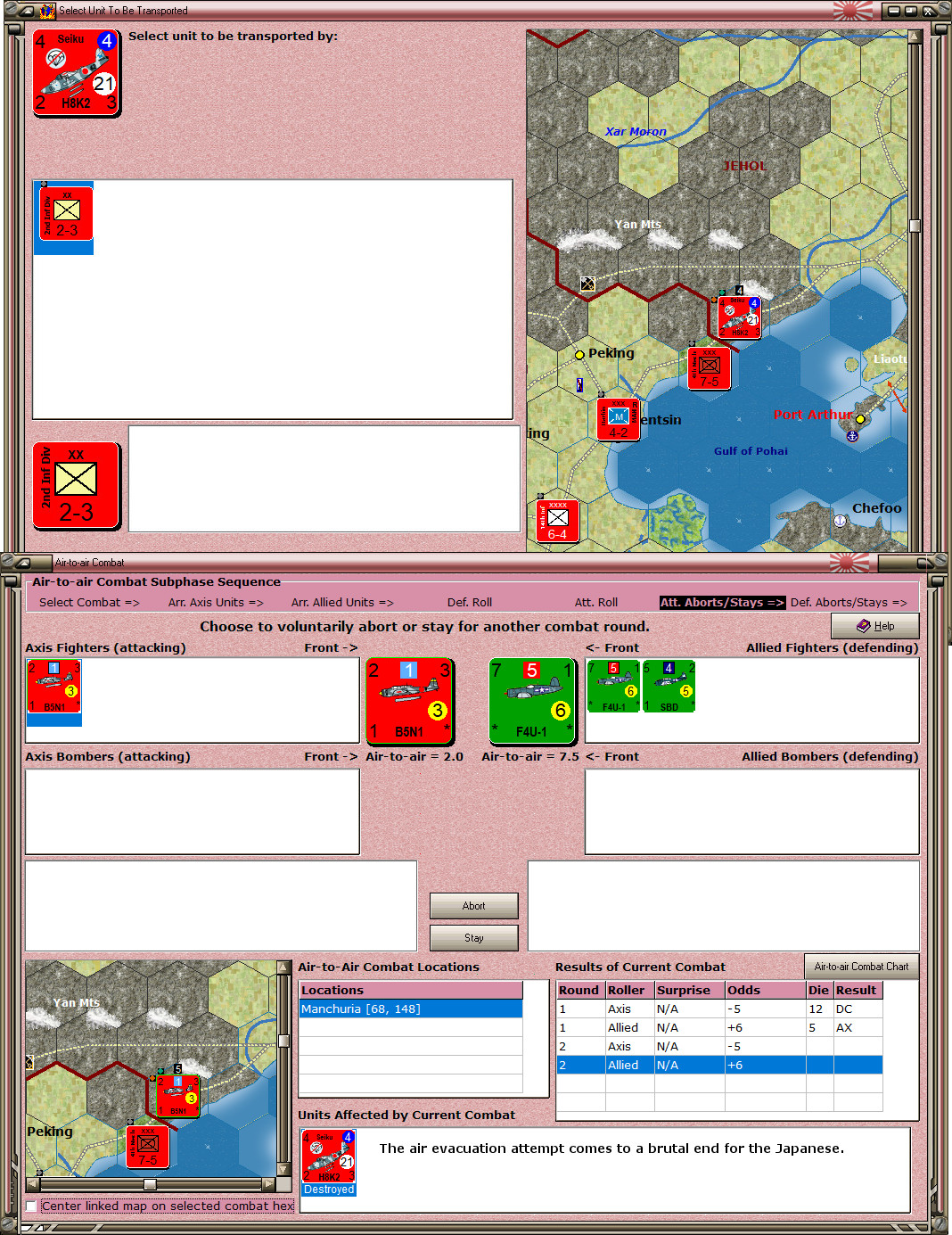Click the front B5N1 Axis fighter counter
Image resolution: width=952 pixels, height=1235 pixels.
(410, 701)
